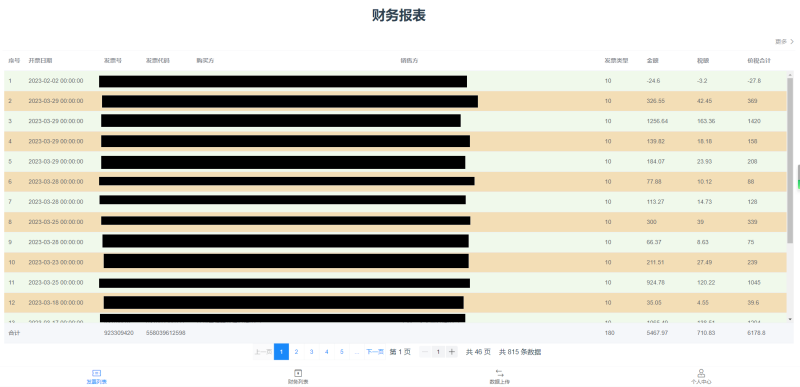Click the page number input field
The width and height of the screenshot is (800, 387).
(x=438, y=352)
